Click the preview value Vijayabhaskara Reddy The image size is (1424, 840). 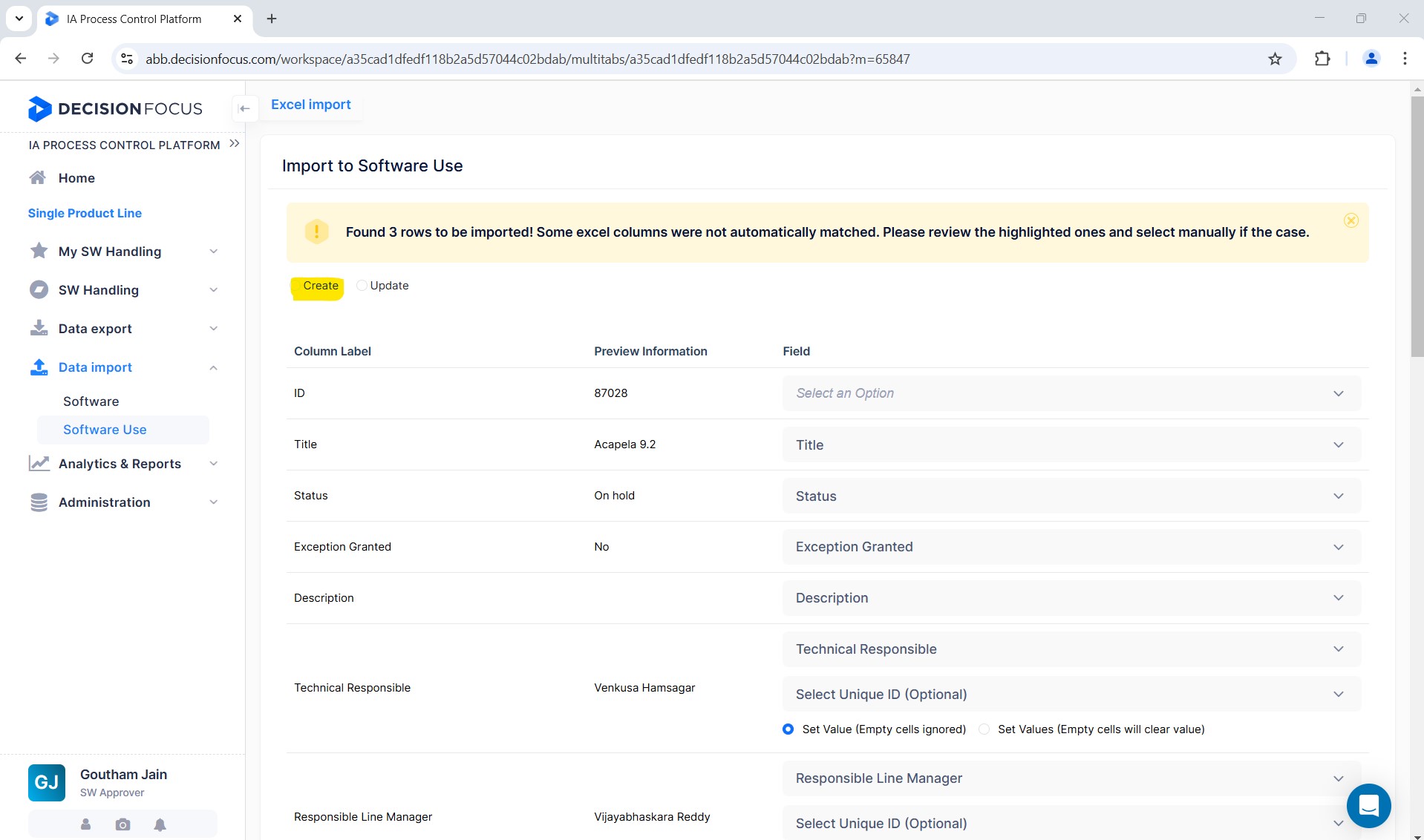[x=652, y=817]
